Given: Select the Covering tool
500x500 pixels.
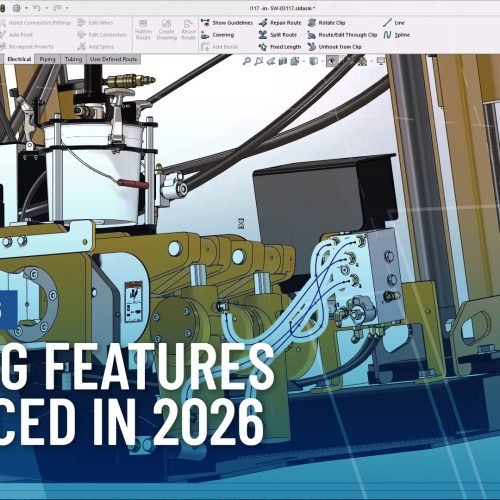Looking at the screenshot, I should (217, 35).
